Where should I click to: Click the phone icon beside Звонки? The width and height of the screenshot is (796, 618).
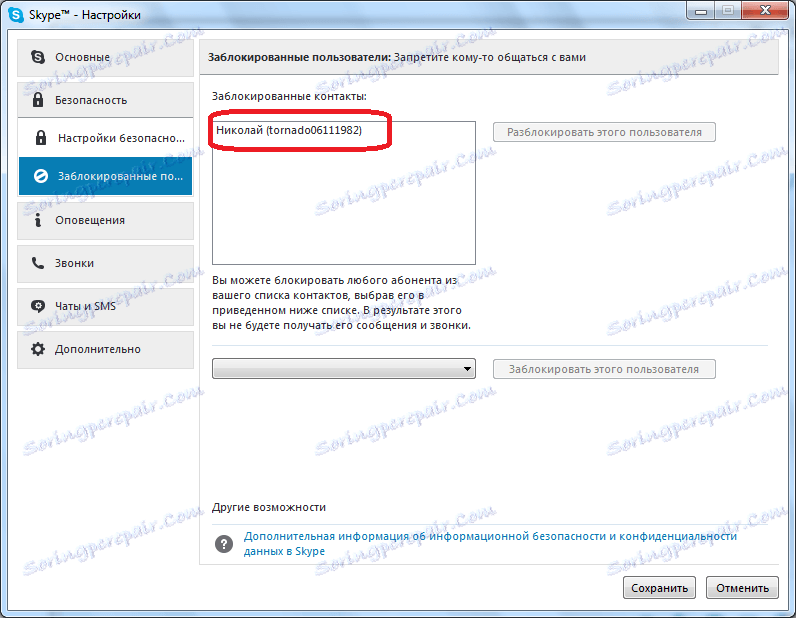[x=38, y=263]
